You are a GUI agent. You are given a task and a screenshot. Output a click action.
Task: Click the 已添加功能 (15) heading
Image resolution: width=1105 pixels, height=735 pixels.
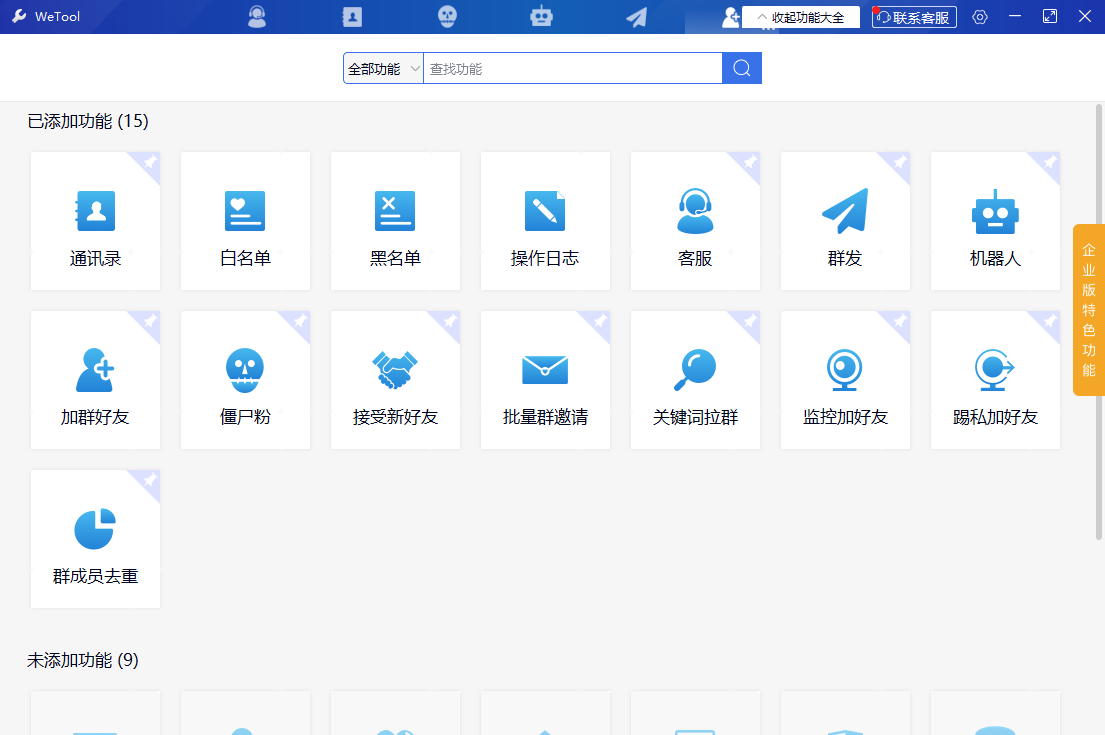click(88, 121)
